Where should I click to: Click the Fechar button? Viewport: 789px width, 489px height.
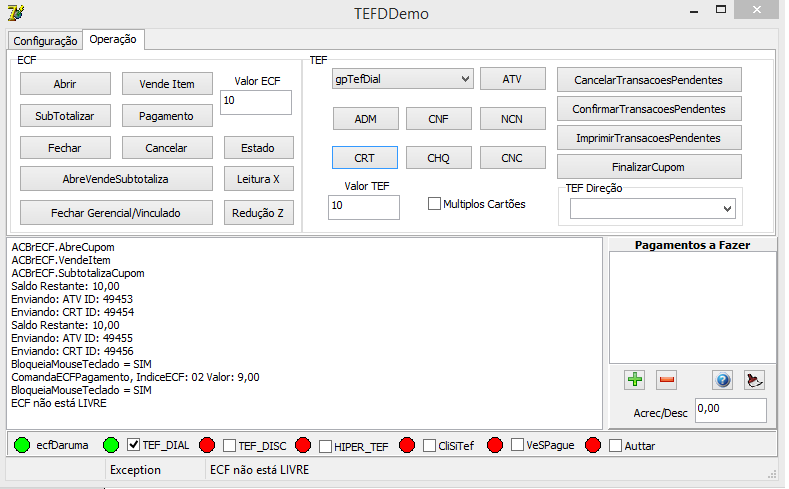[65, 148]
